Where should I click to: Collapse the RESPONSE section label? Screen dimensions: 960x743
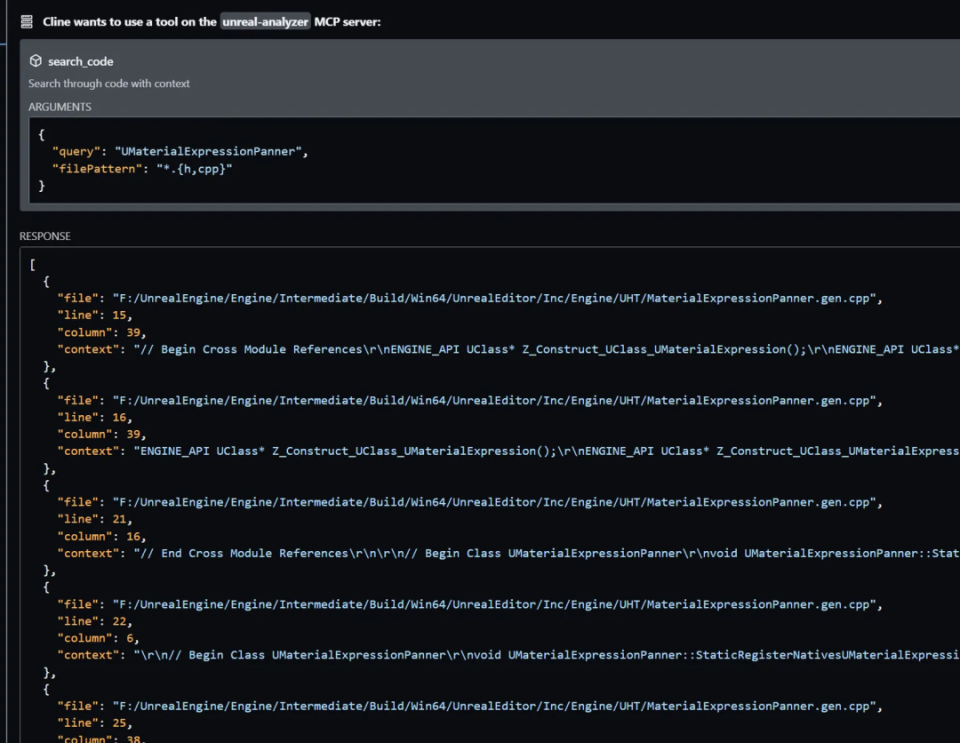click(45, 236)
